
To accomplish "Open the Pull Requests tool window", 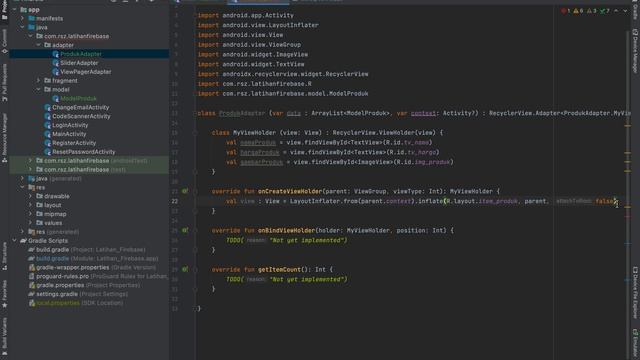I will pos(4,83).
